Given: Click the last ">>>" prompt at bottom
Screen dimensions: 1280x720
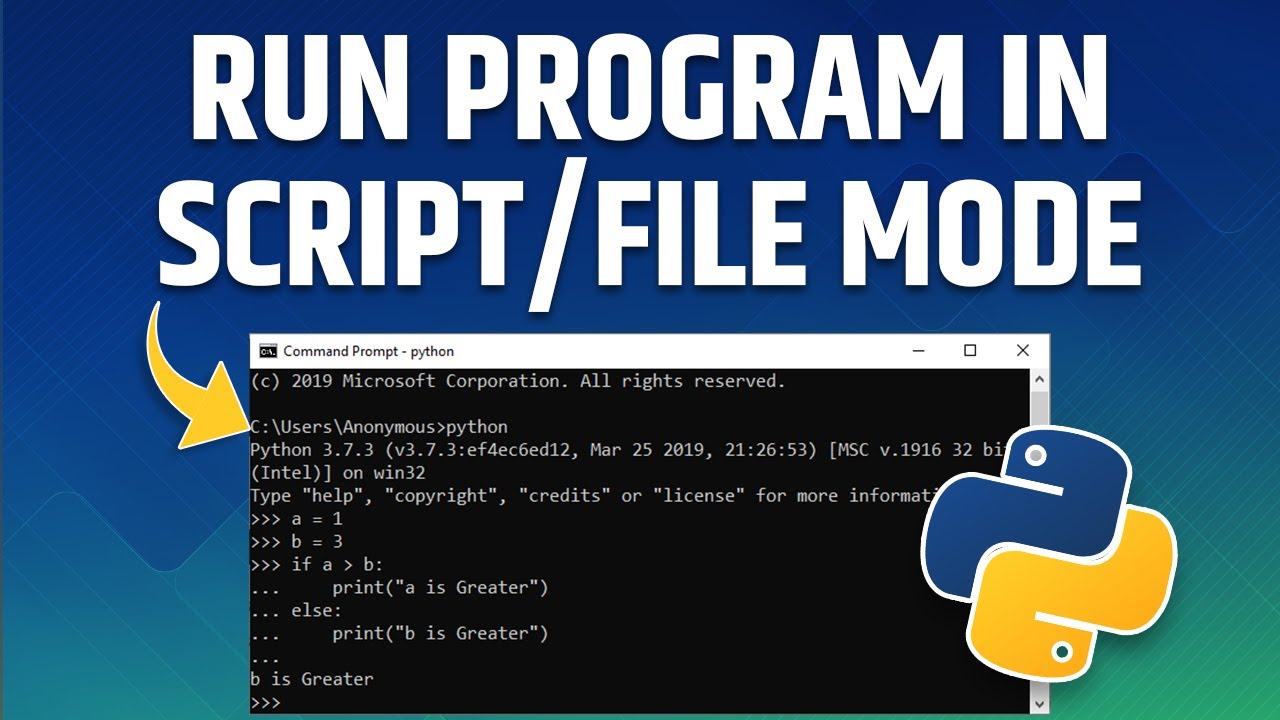Looking at the screenshot, I should pyautogui.click(x=266, y=702).
